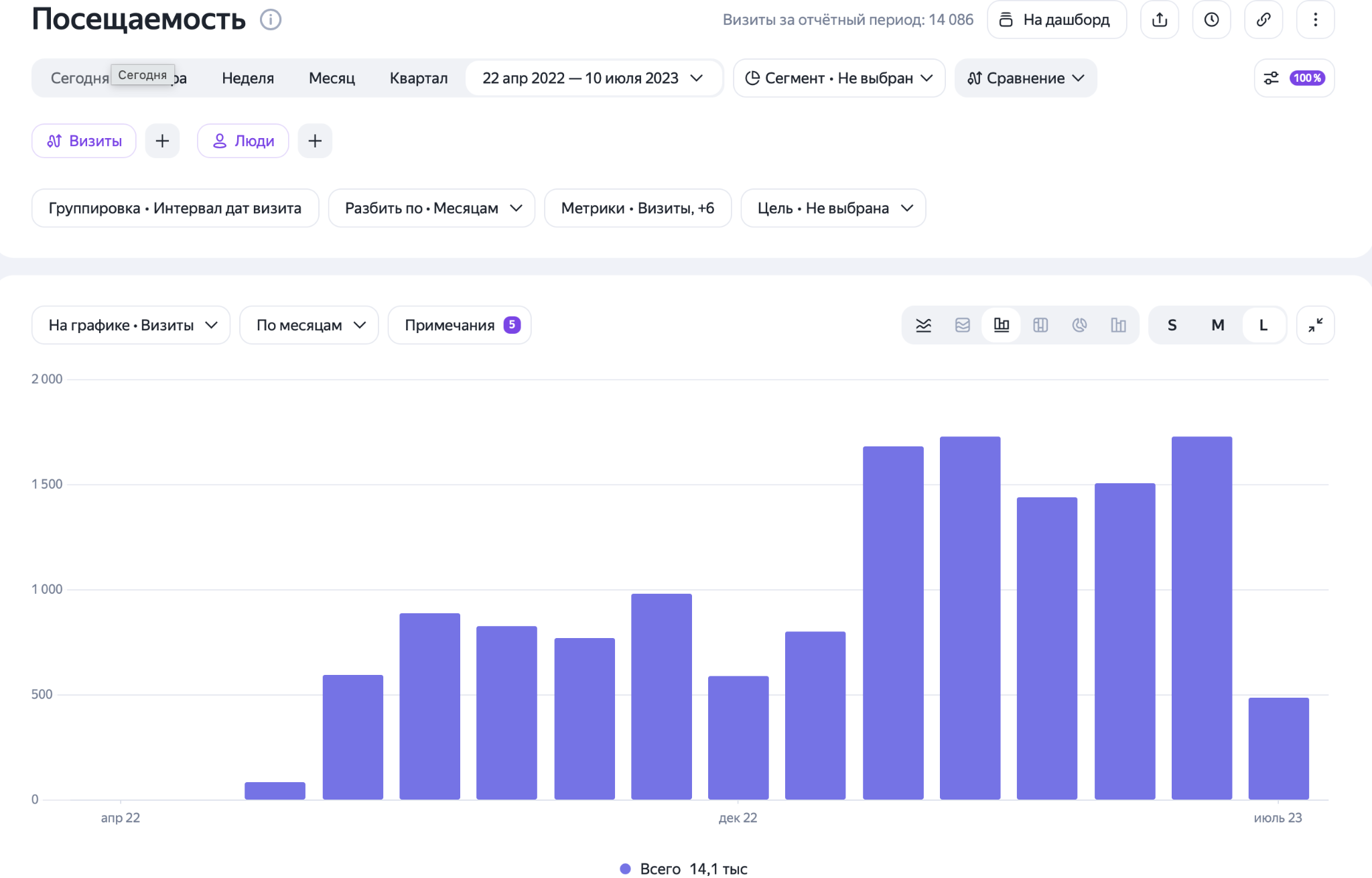1372x878 pixels.
Task: Open the На графике · Визиты dropdown
Action: [x=131, y=325]
